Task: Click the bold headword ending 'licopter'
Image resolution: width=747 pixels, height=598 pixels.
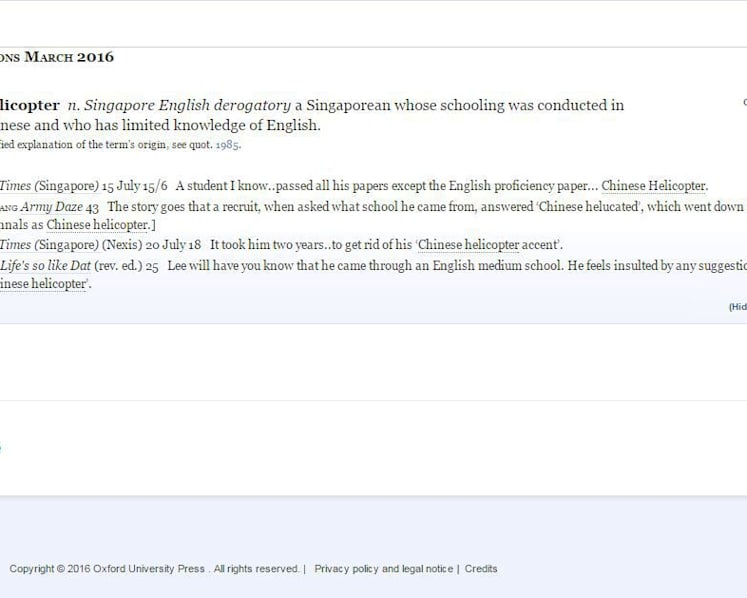Action: click(x=30, y=105)
